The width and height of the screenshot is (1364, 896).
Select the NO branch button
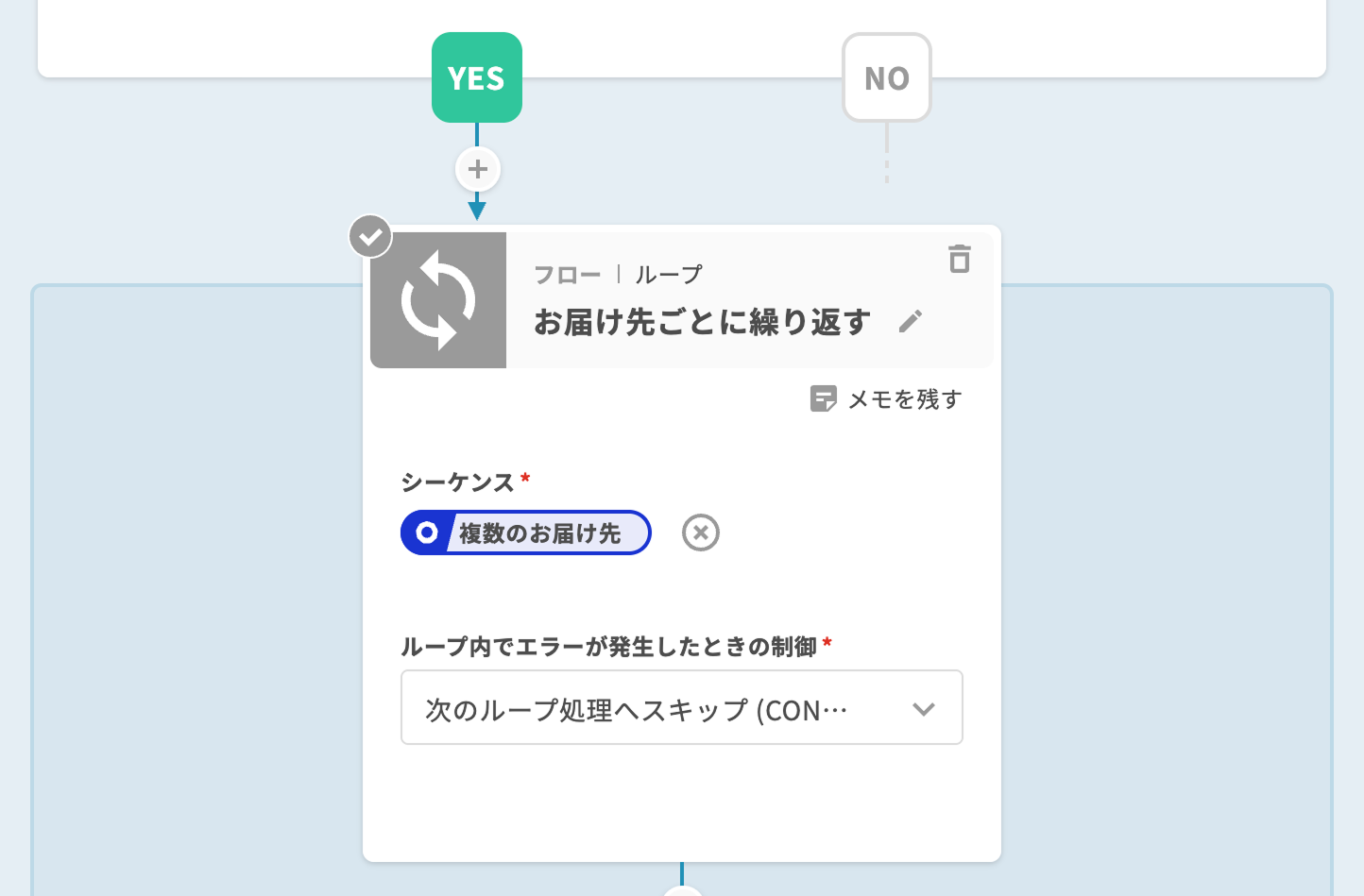[x=886, y=77]
